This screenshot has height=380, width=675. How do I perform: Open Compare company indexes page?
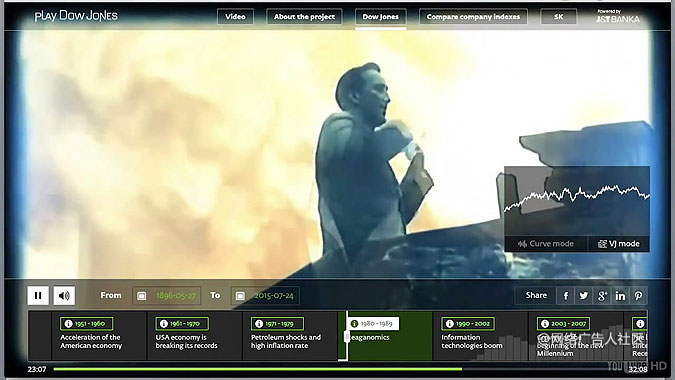(473, 17)
